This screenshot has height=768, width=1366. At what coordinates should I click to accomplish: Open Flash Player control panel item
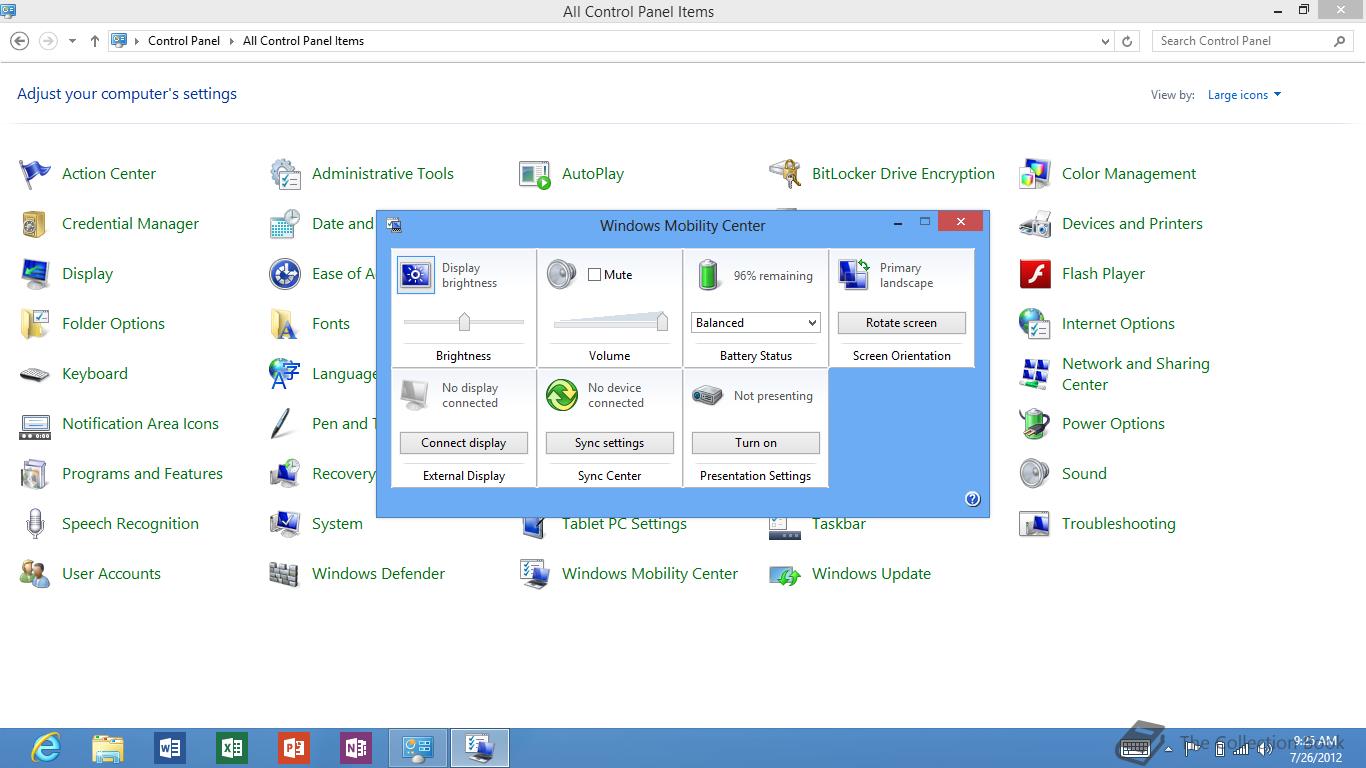click(x=1103, y=274)
